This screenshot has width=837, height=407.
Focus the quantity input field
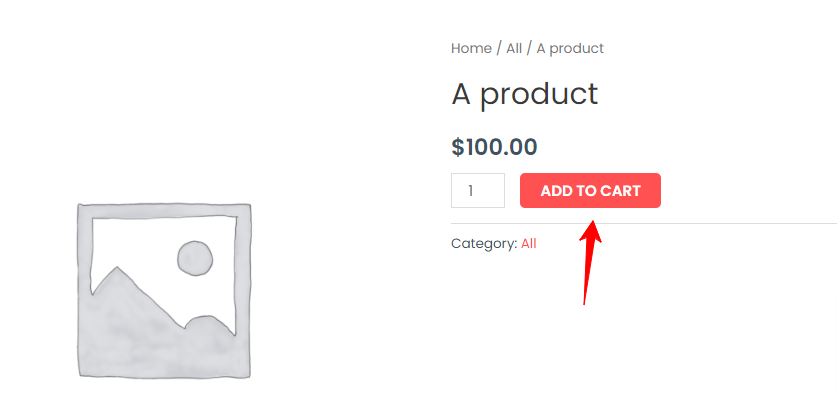478,191
